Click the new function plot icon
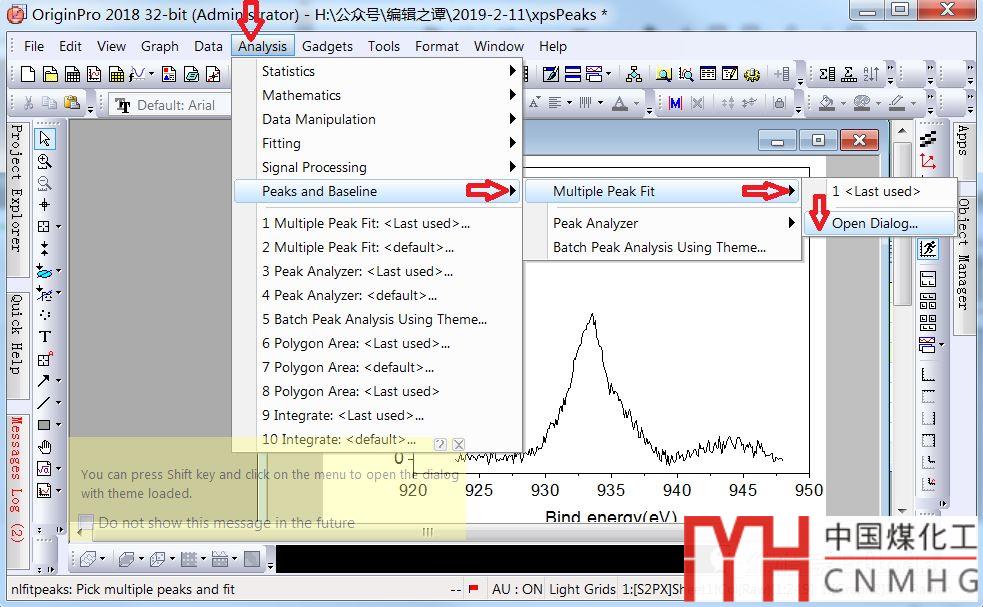Screen dimensions: 983x607 point(138,74)
